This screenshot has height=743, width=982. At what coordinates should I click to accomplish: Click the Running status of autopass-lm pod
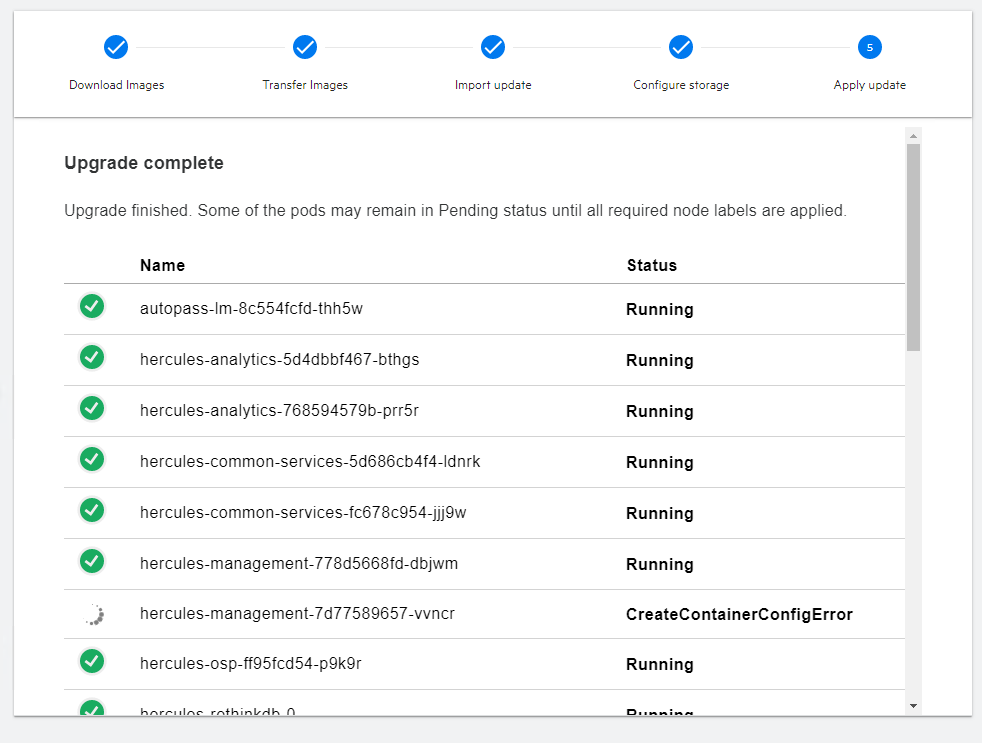click(x=659, y=309)
